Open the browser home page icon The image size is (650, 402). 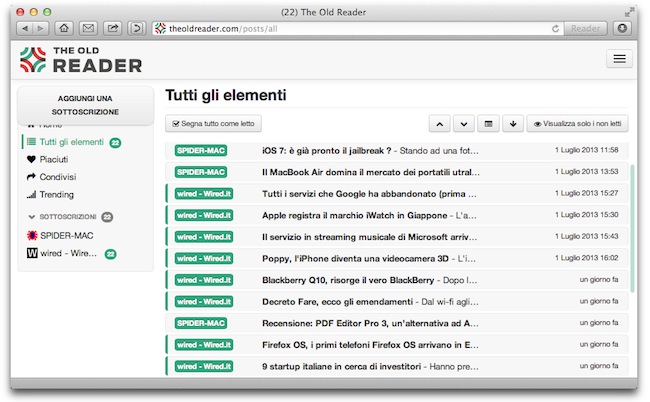tap(64, 29)
